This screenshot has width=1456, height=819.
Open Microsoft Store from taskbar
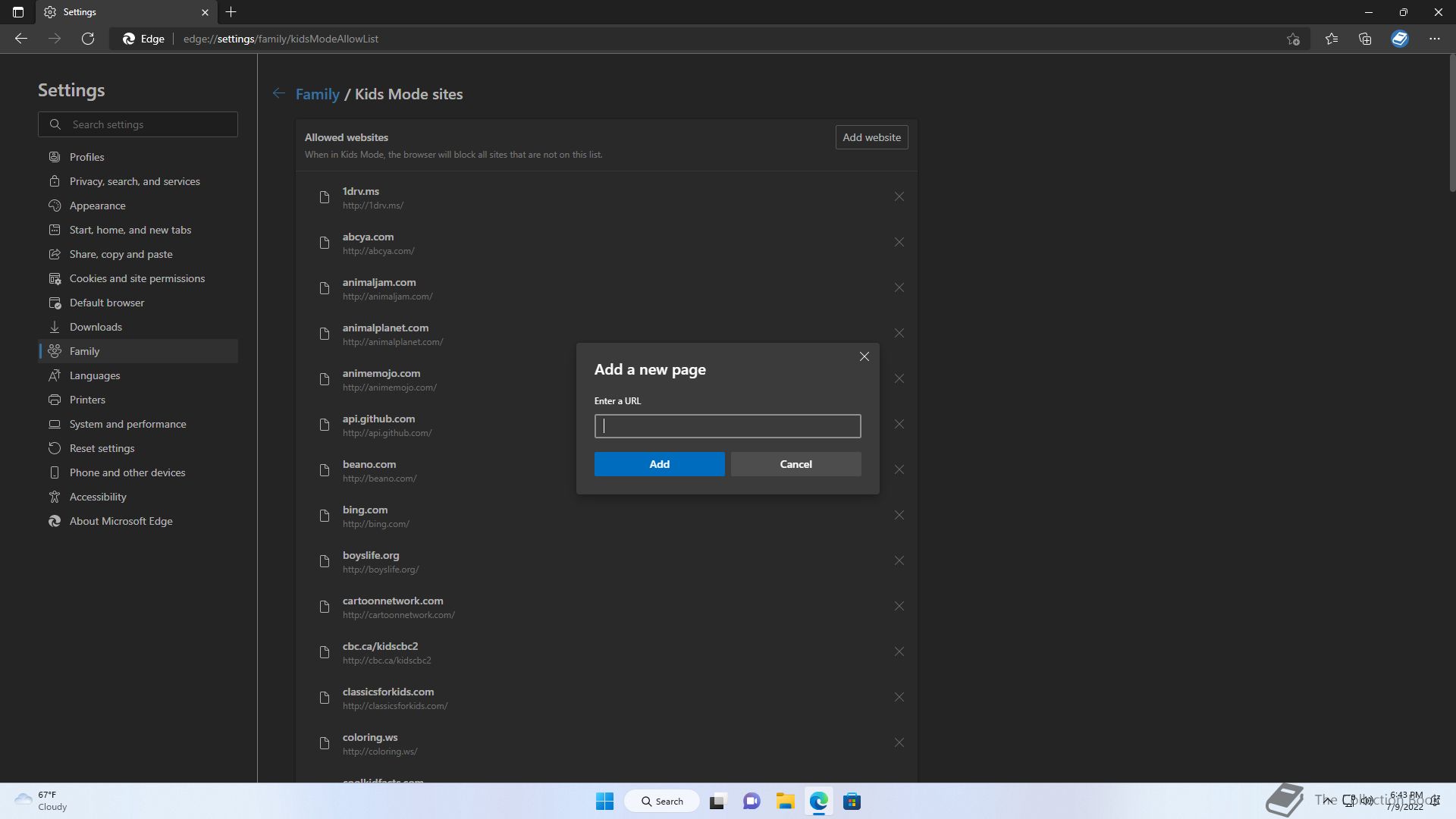click(x=852, y=801)
